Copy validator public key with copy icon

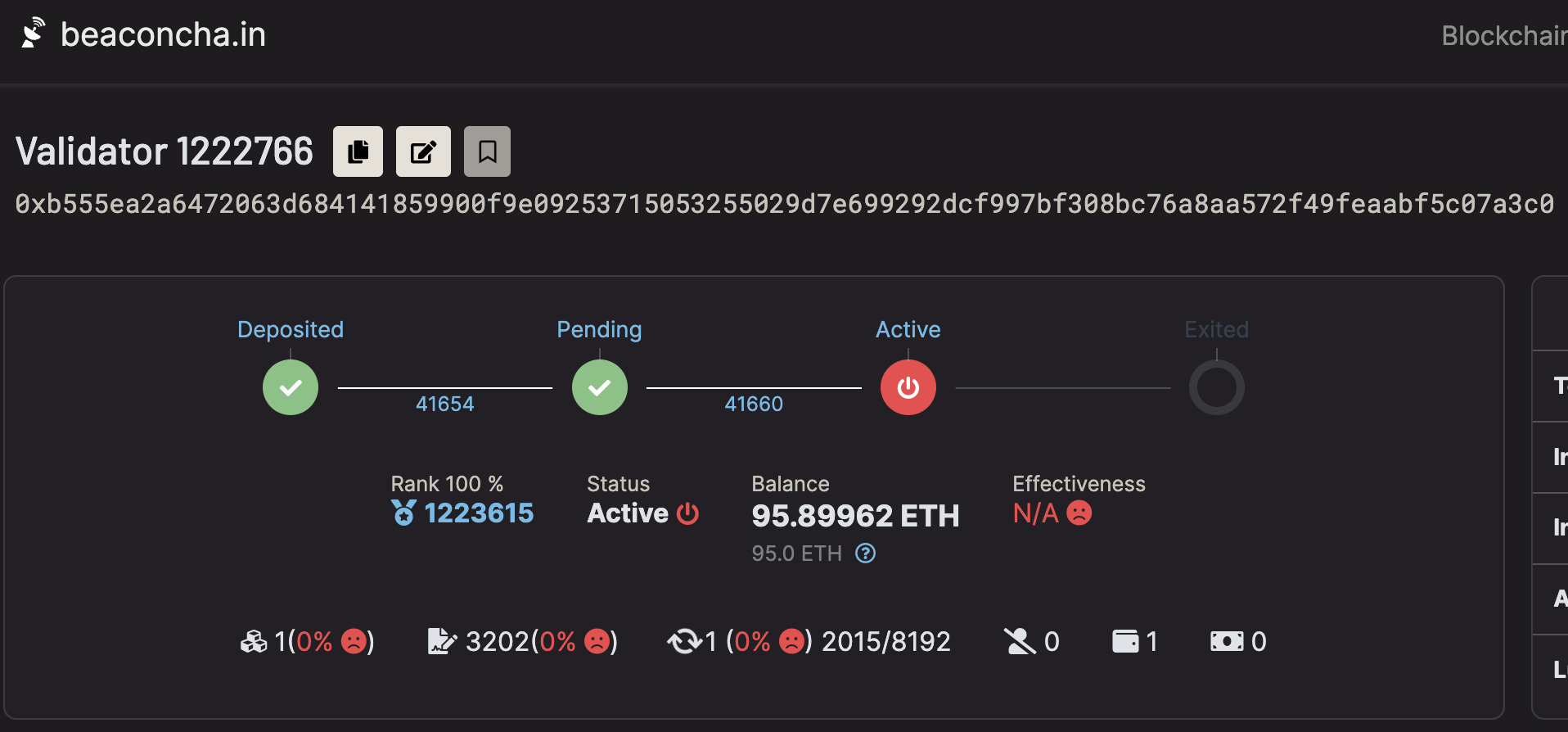[358, 151]
